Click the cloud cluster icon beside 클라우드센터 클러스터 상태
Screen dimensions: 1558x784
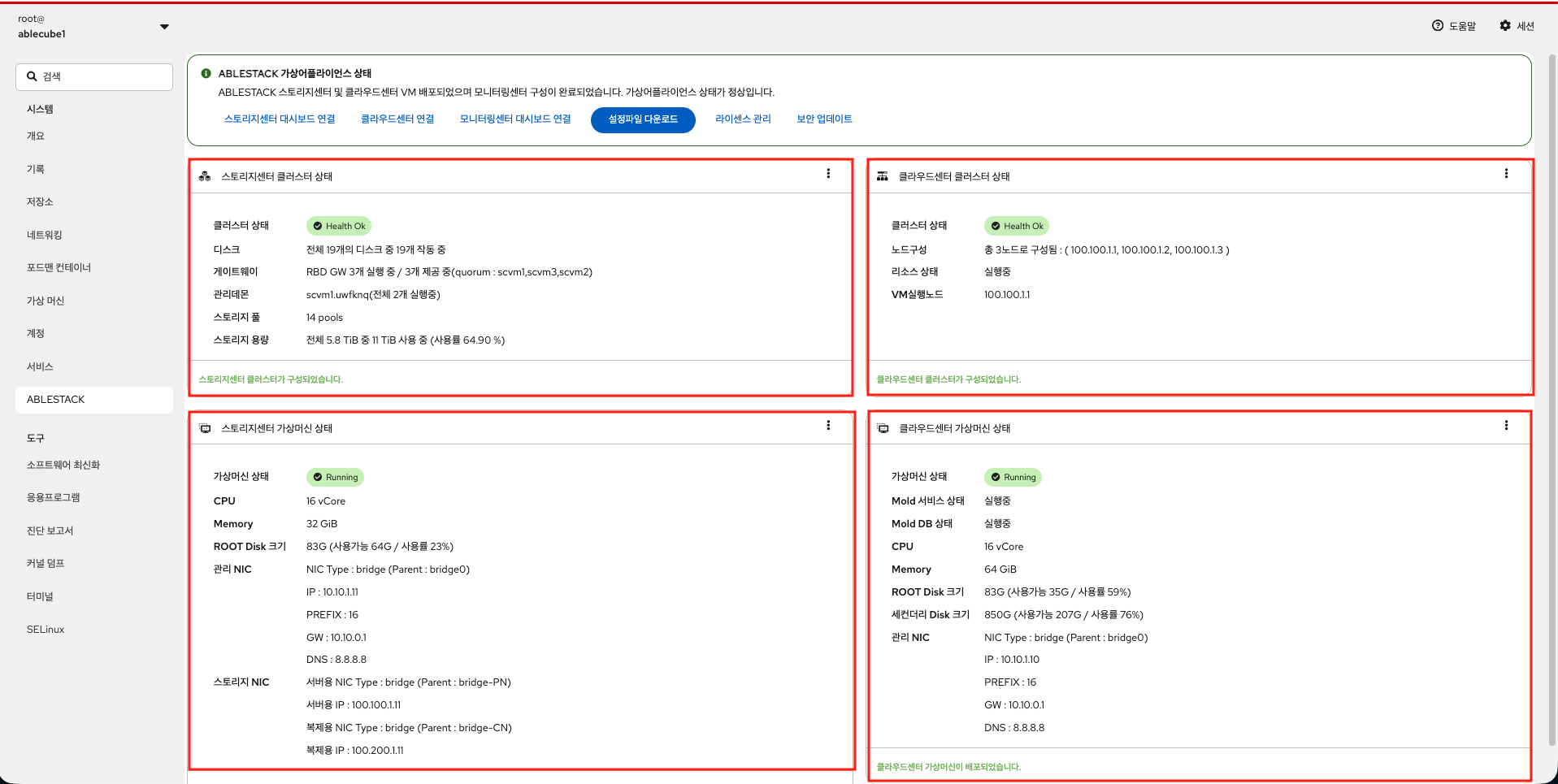click(x=882, y=176)
